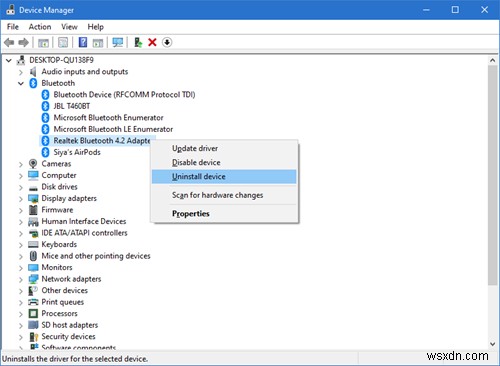500x366 pixels.
Task: Click the scrollbar up arrow
Action: click(x=492, y=60)
